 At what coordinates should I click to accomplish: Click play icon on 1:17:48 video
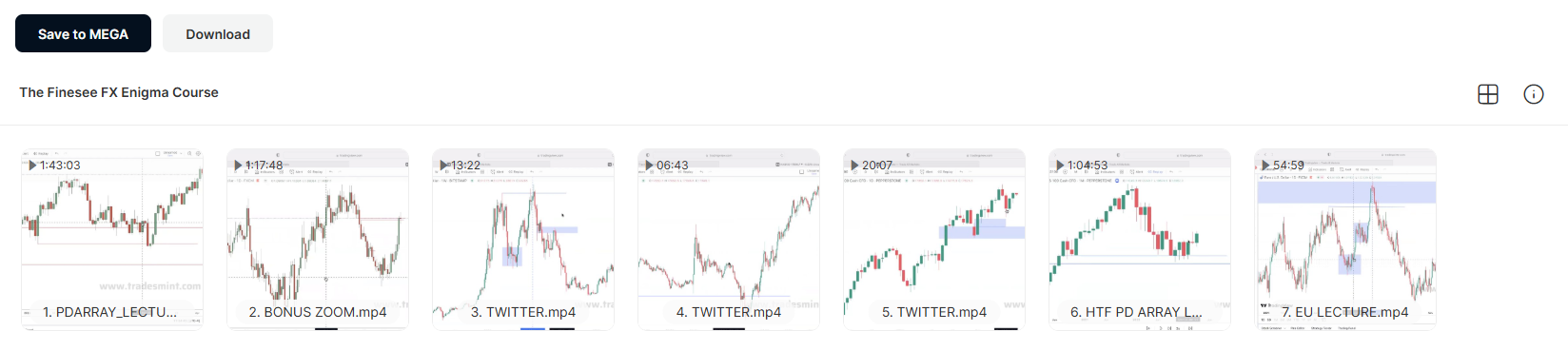(239, 166)
